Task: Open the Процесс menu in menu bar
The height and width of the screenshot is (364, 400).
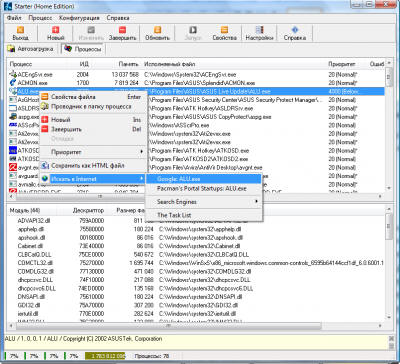Action: [40, 18]
